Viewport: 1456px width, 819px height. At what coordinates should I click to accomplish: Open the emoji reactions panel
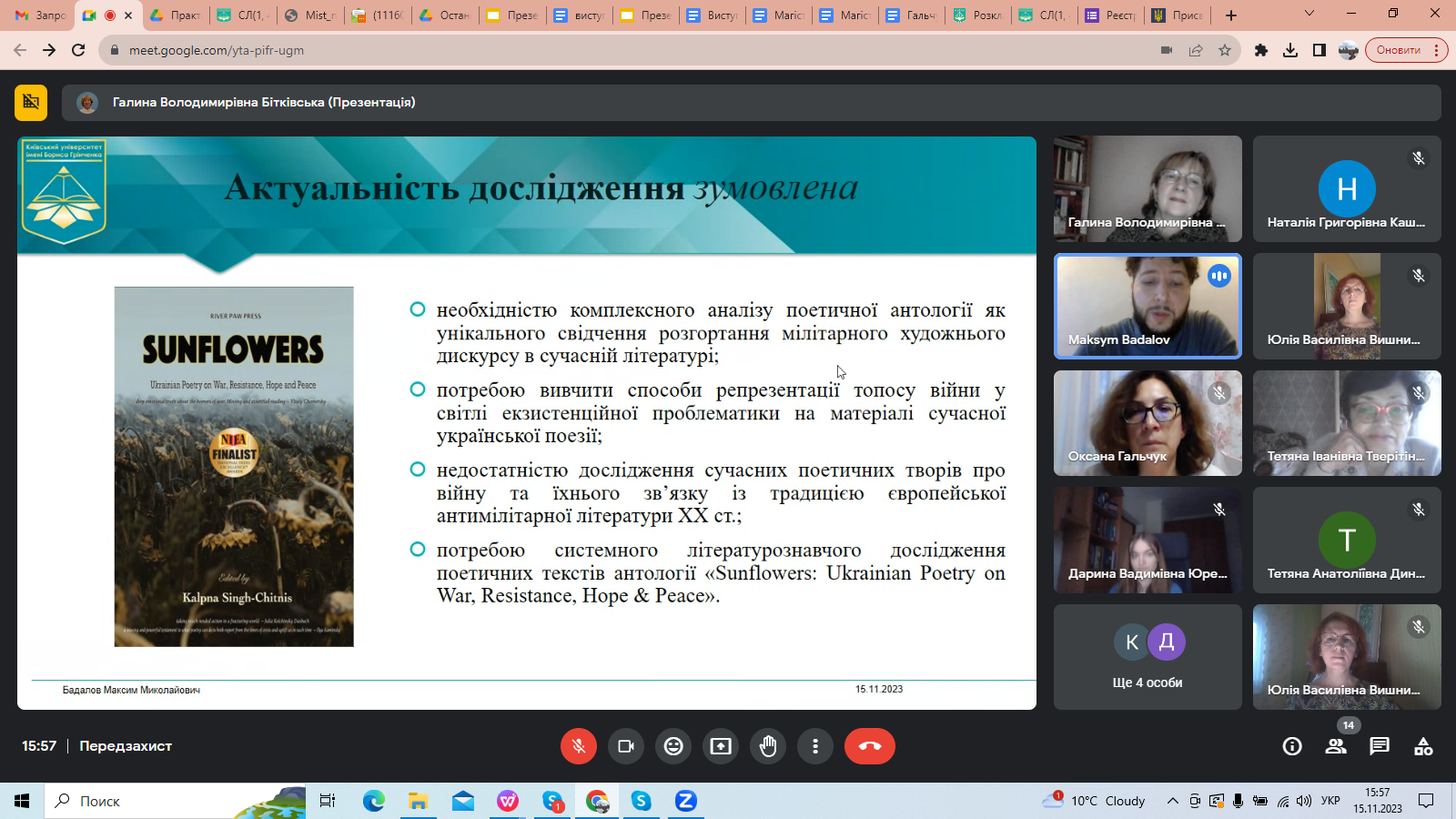point(673,746)
